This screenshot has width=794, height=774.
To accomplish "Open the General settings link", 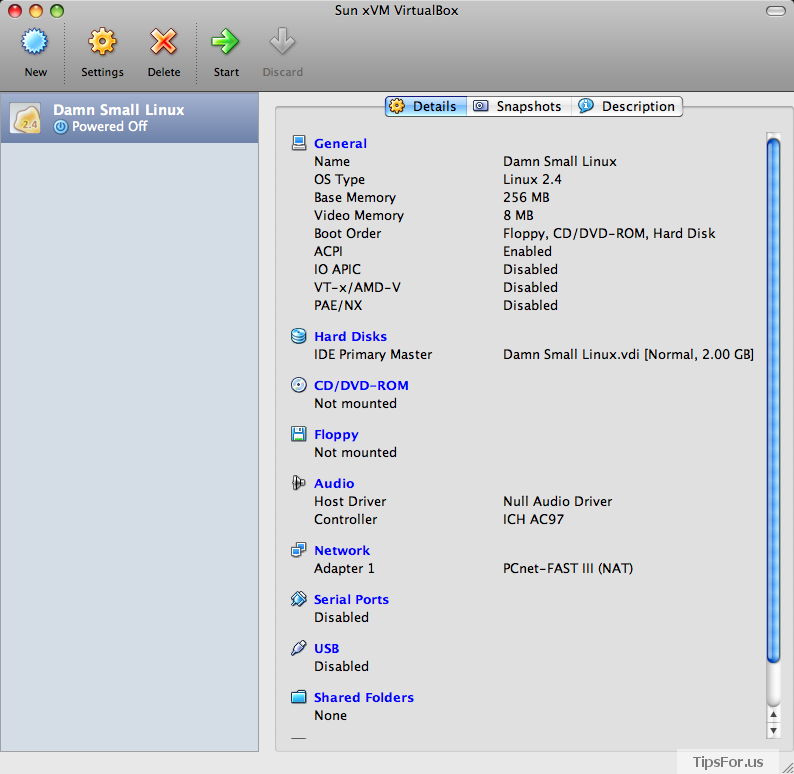I will pos(340,143).
